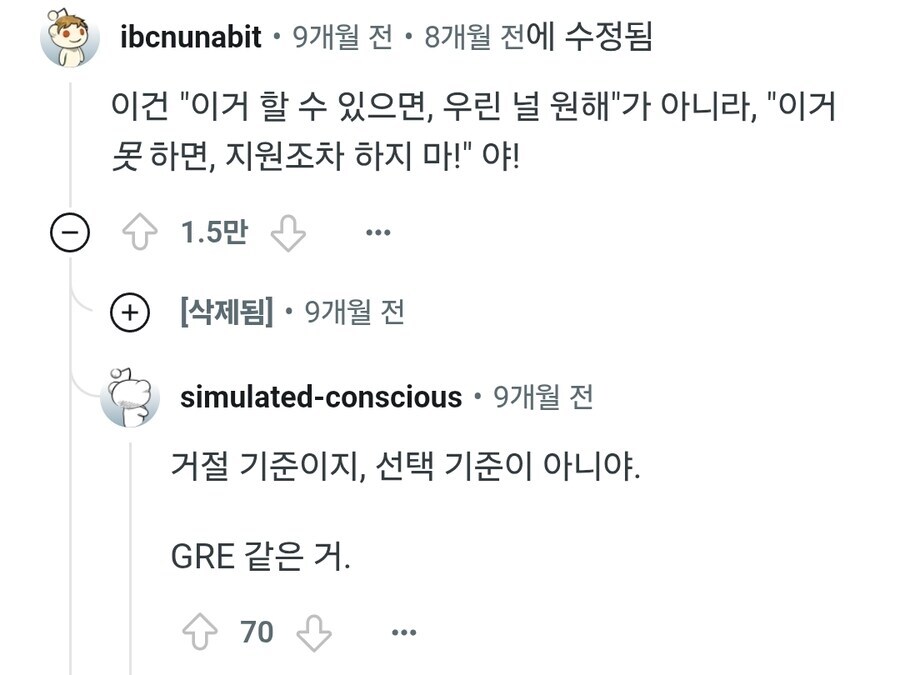Expand the deleted [삭제됨] comment
This screenshot has height=675, width=900.
coord(130,313)
